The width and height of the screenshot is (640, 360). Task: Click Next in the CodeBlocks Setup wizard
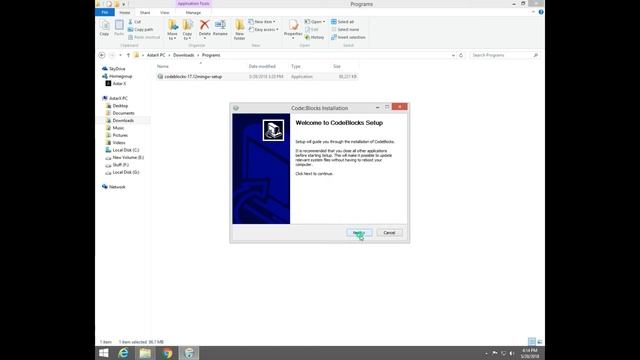click(359, 233)
